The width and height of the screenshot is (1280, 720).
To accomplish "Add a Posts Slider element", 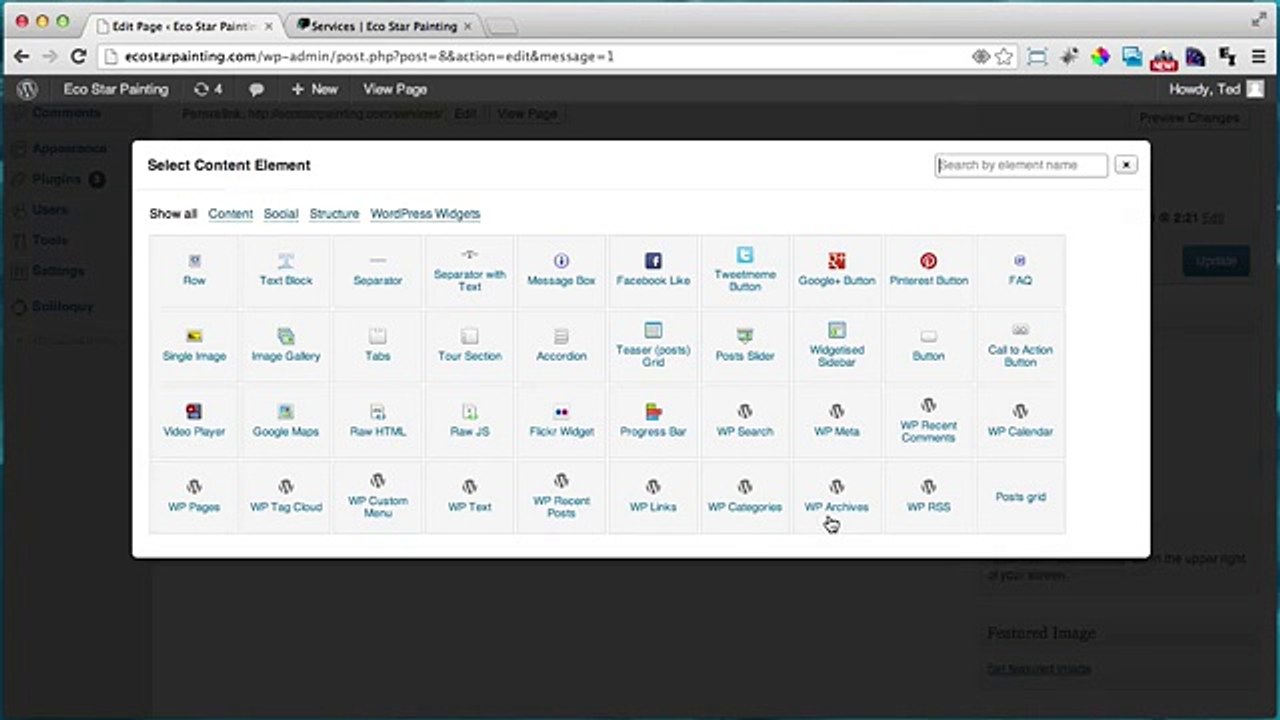I will [745, 346].
